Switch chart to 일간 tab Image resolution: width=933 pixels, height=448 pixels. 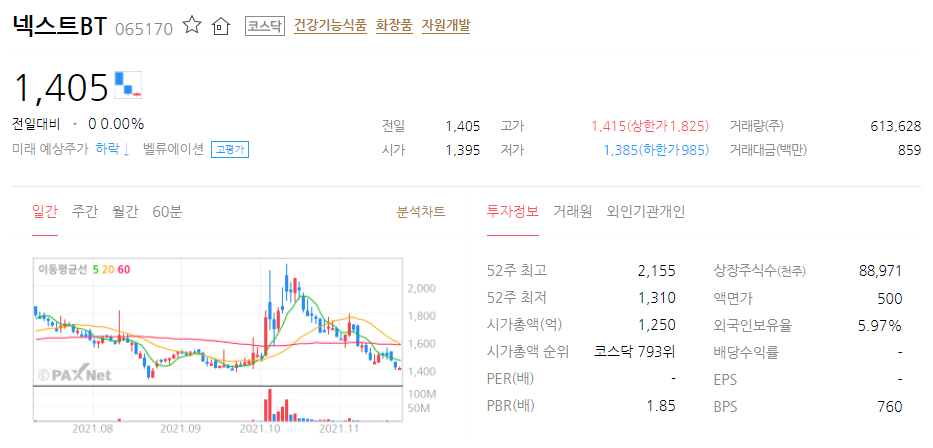45,212
